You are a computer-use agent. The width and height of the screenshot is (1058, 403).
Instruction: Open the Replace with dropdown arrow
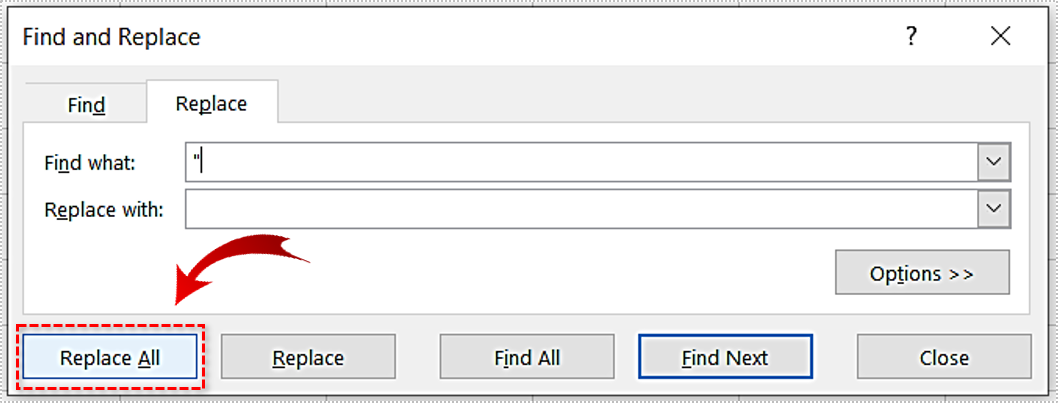994,210
